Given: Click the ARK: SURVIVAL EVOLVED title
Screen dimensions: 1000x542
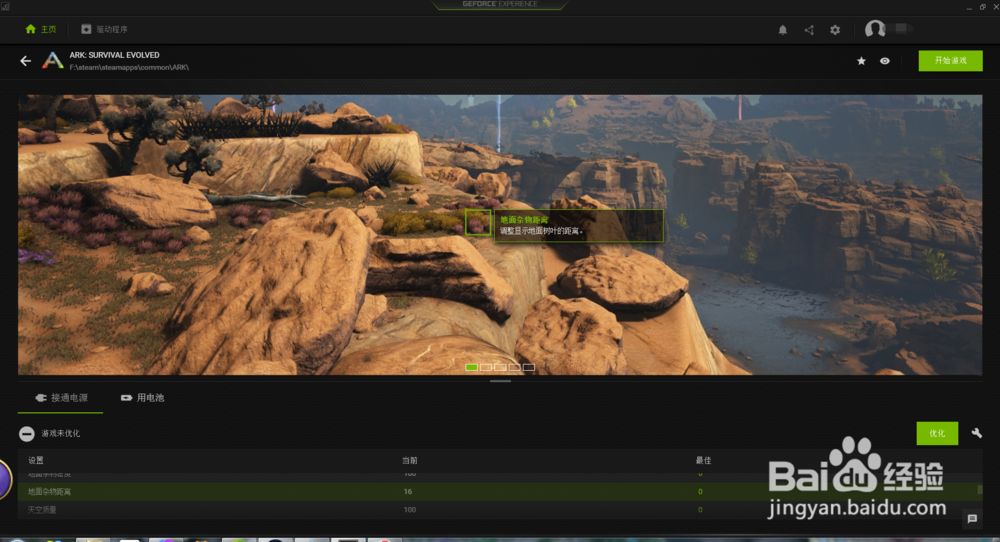Looking at the screenshot, I should (115, 55).
